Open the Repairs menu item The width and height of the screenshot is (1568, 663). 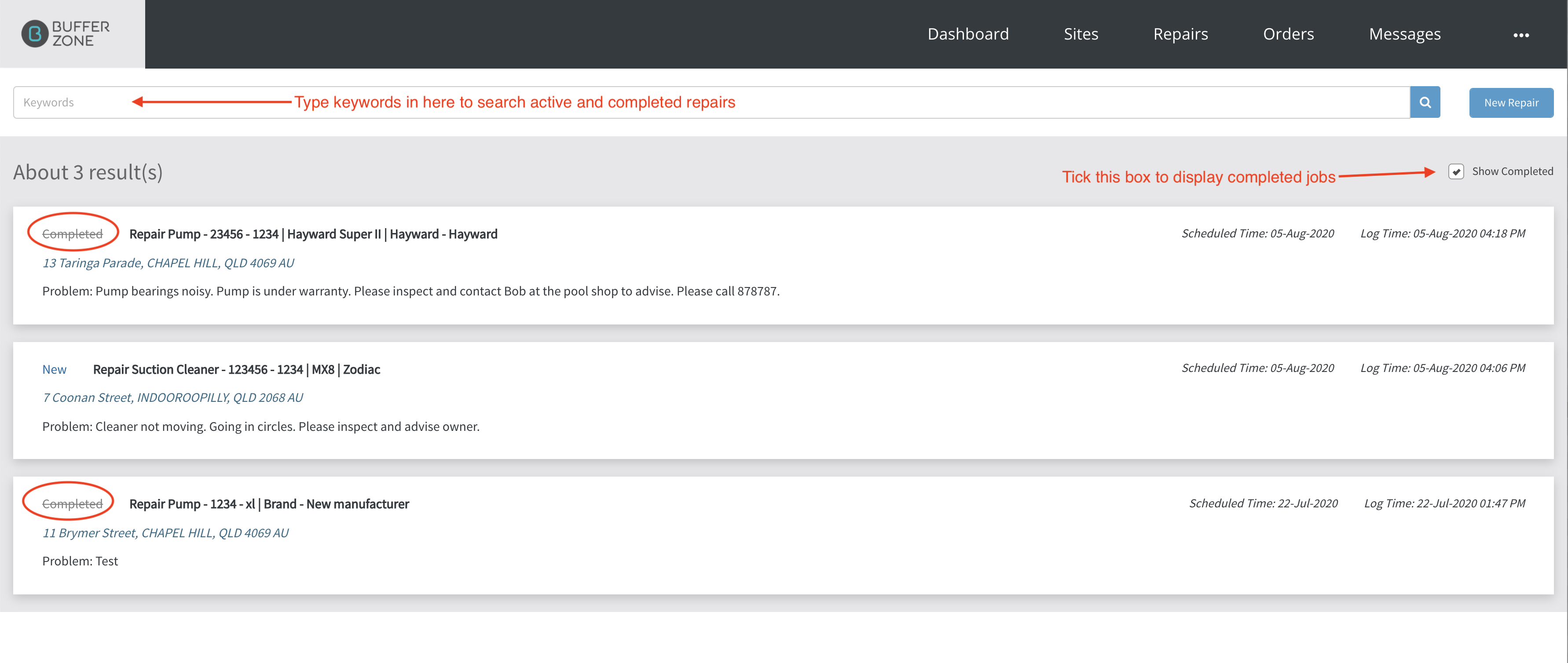1180,34
